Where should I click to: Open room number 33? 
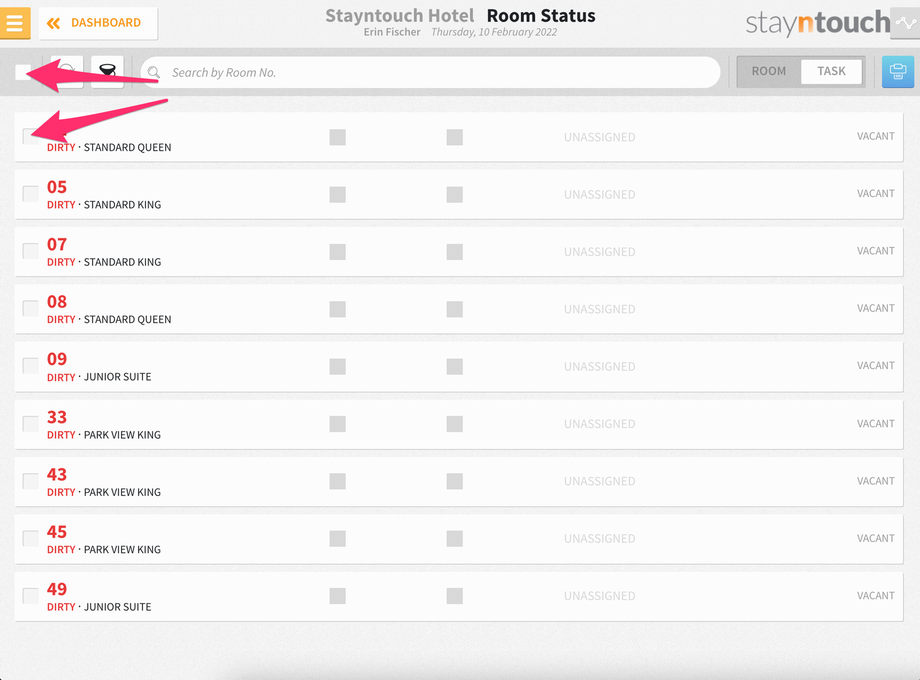click(x=57, y=417)
